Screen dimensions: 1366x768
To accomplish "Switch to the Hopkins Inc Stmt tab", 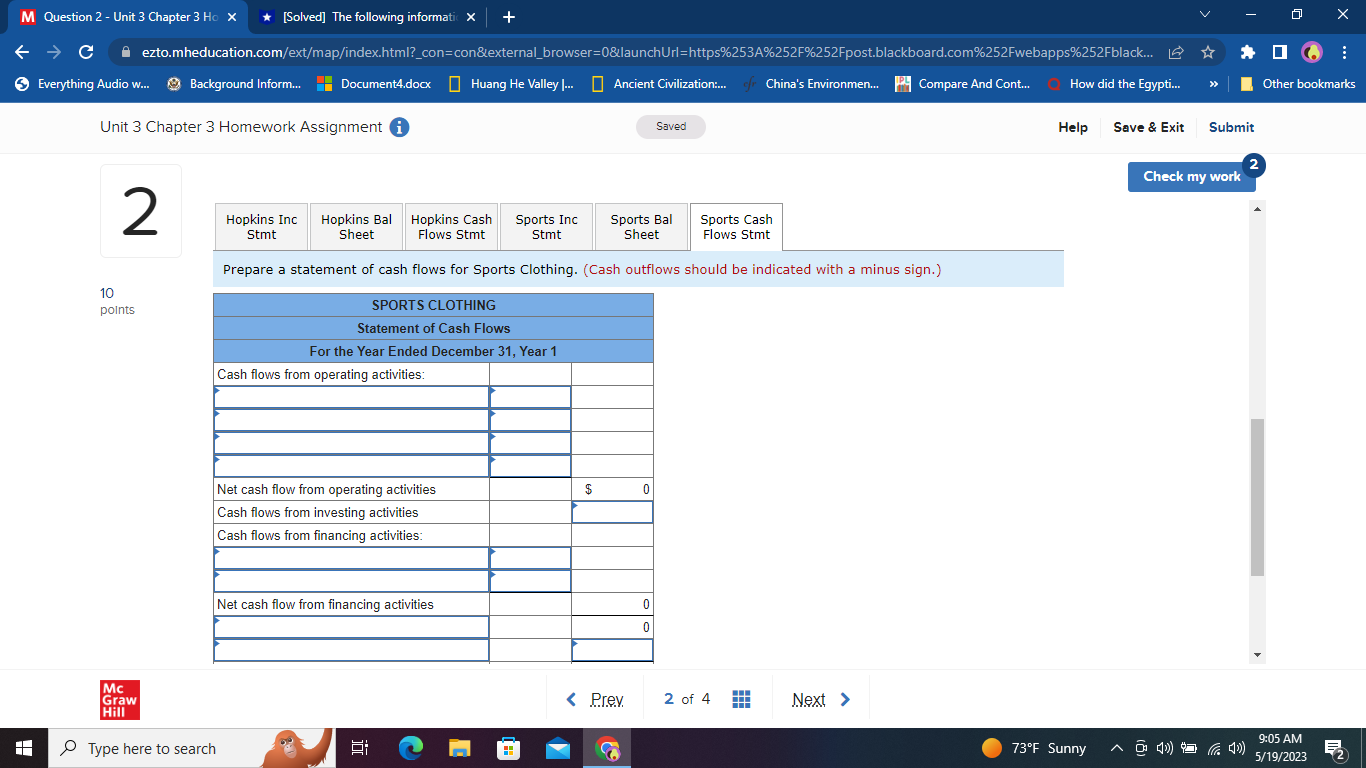I will (261, 227).
